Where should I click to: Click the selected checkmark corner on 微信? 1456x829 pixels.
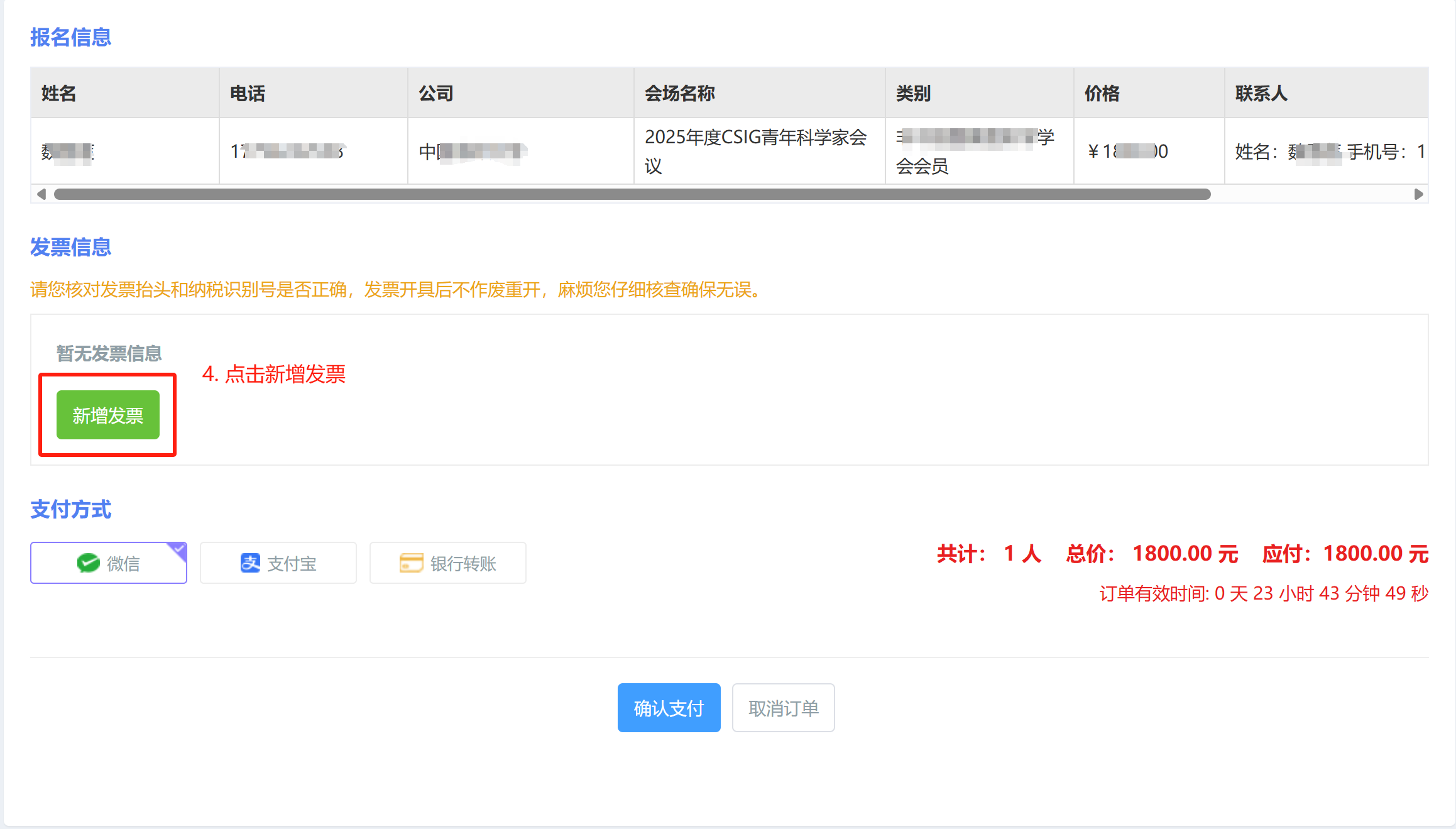click(x=179, y=549)
